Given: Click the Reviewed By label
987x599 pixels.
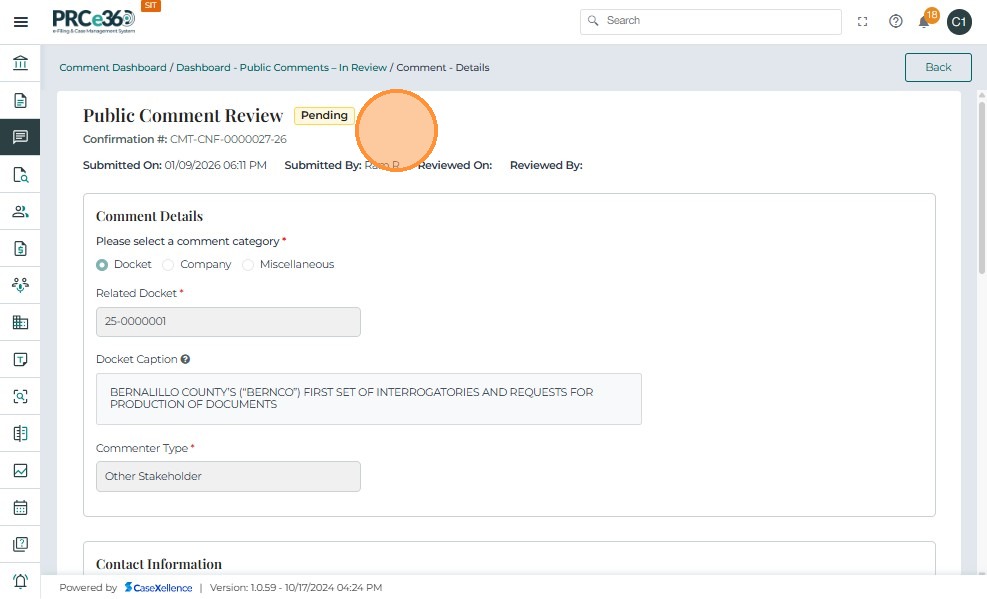Looking at the screenshot, I should click(546, 165).
